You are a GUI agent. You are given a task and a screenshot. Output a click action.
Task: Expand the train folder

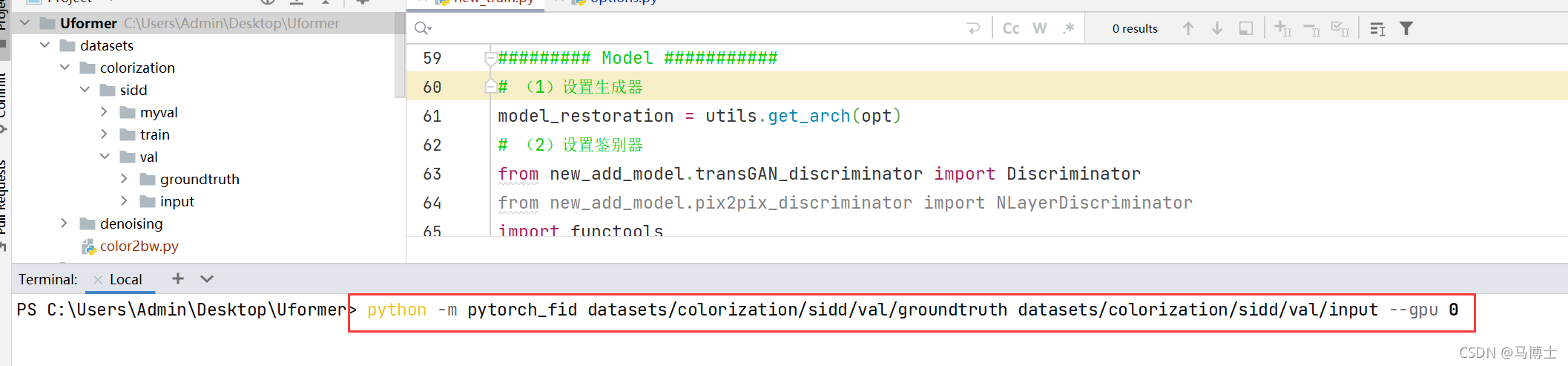(x=105, y=134)
